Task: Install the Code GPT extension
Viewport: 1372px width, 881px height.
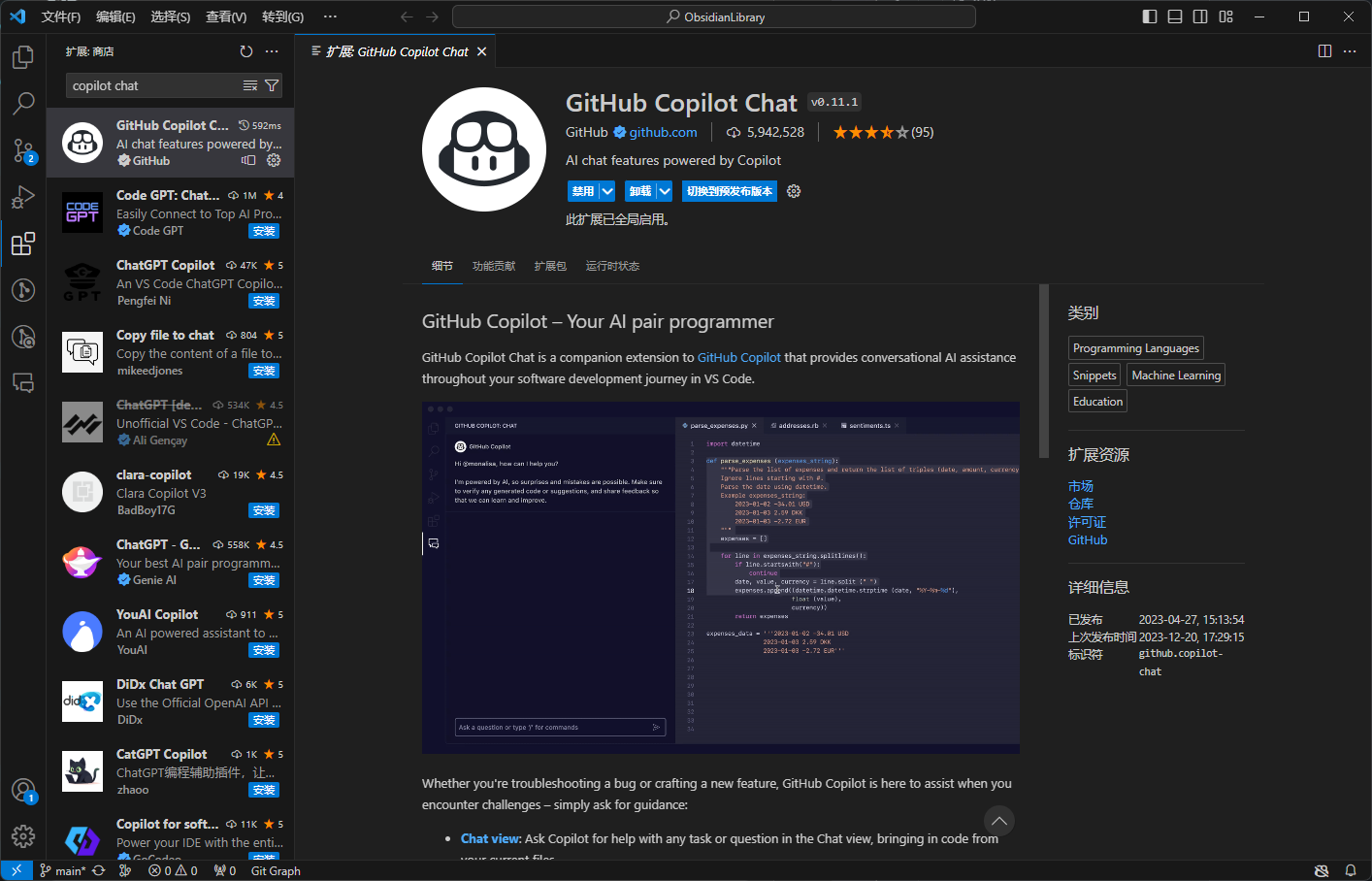Action: [263, 231]
